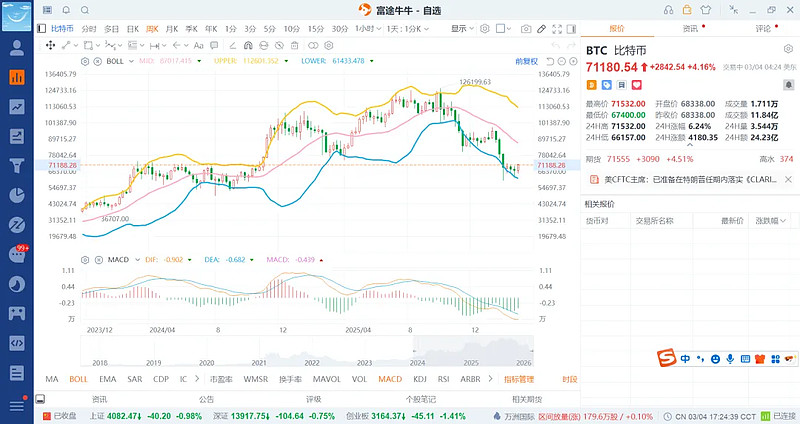
Task: Click the 个股笔记 stock notes tab
Action: [421, 399]
